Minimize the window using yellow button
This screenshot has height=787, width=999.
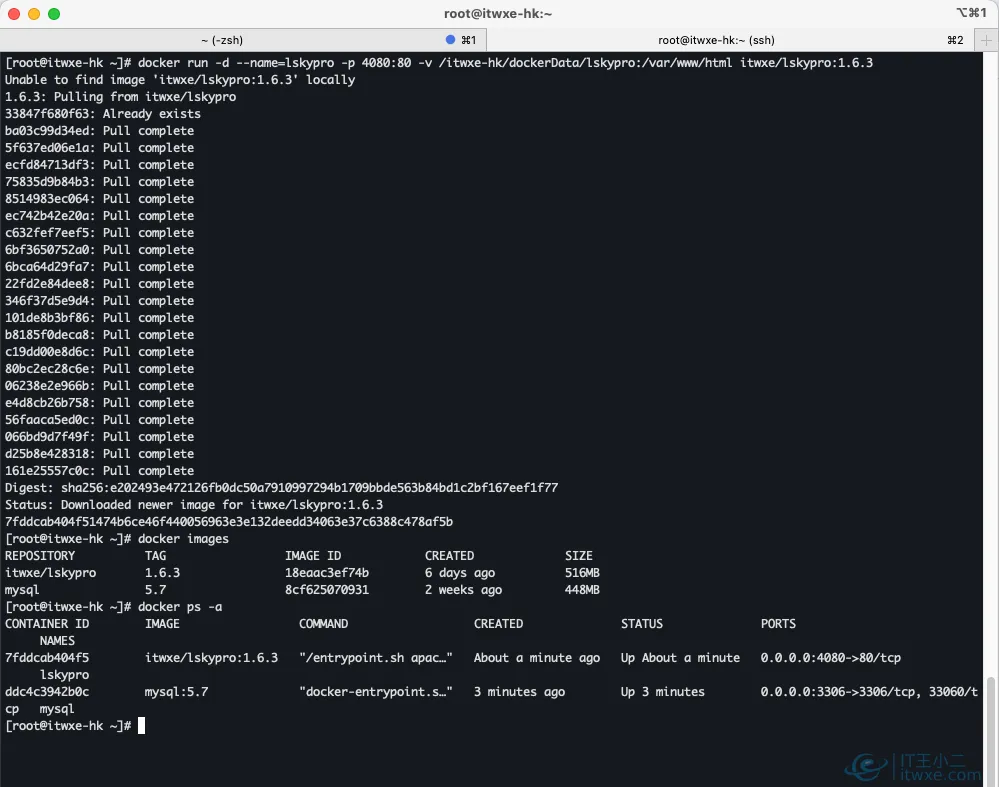pos(34,14)
